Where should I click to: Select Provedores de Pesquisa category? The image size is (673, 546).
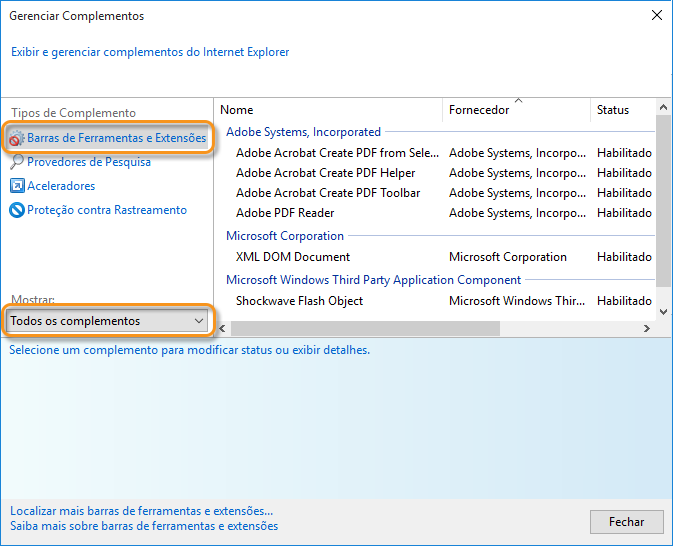click(x=89, y=162)
